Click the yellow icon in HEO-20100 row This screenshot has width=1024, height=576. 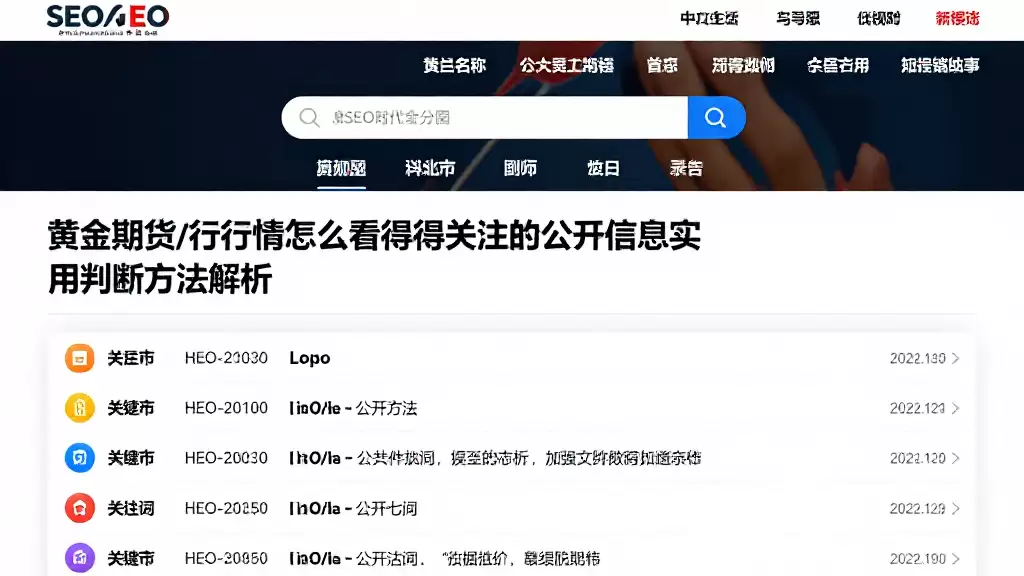[x=80, y=408]
